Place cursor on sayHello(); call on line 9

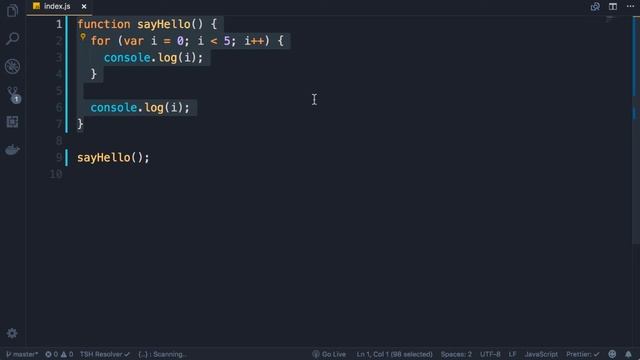coord(113,158)
